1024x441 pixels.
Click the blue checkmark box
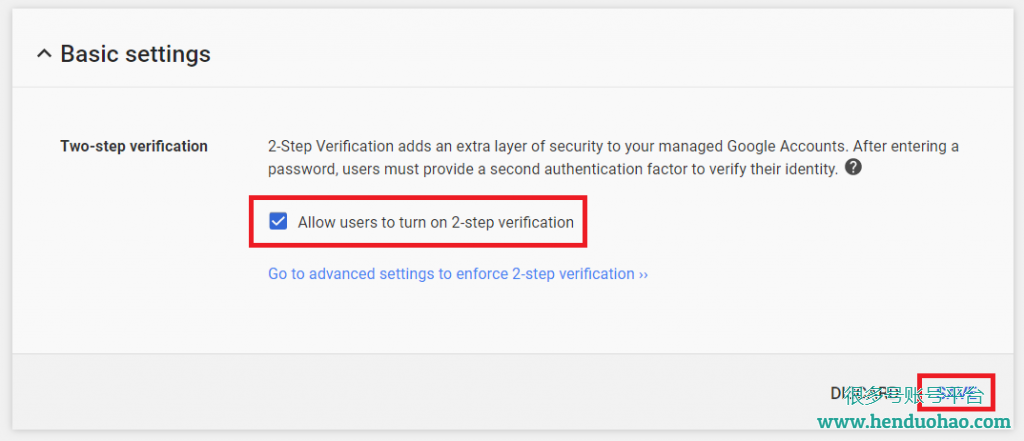(x=278, y=222)
